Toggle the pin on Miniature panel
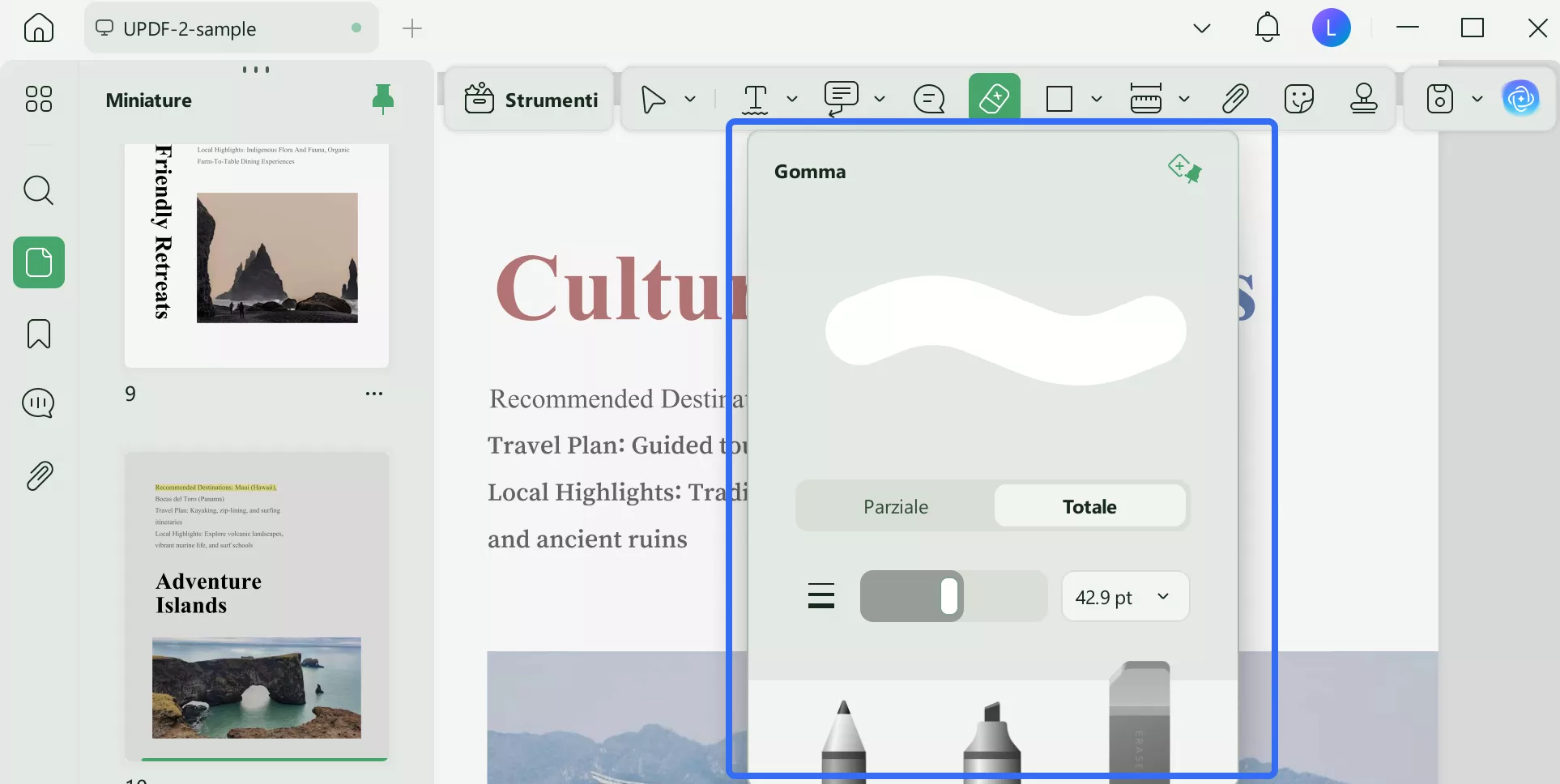 pyautogui.click(x=382, y=100)
